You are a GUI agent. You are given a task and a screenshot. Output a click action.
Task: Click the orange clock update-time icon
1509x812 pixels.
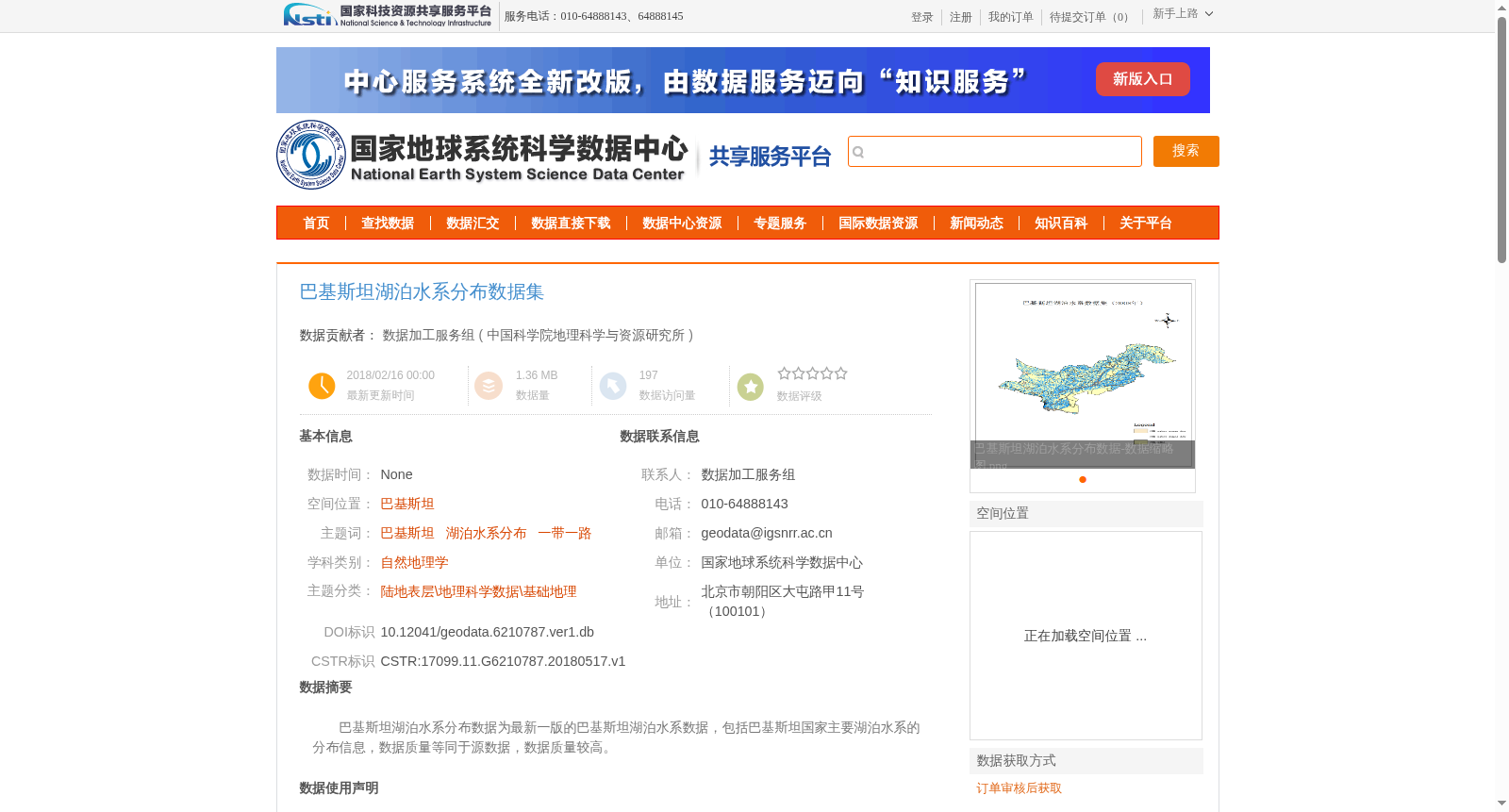pos(322,386)
